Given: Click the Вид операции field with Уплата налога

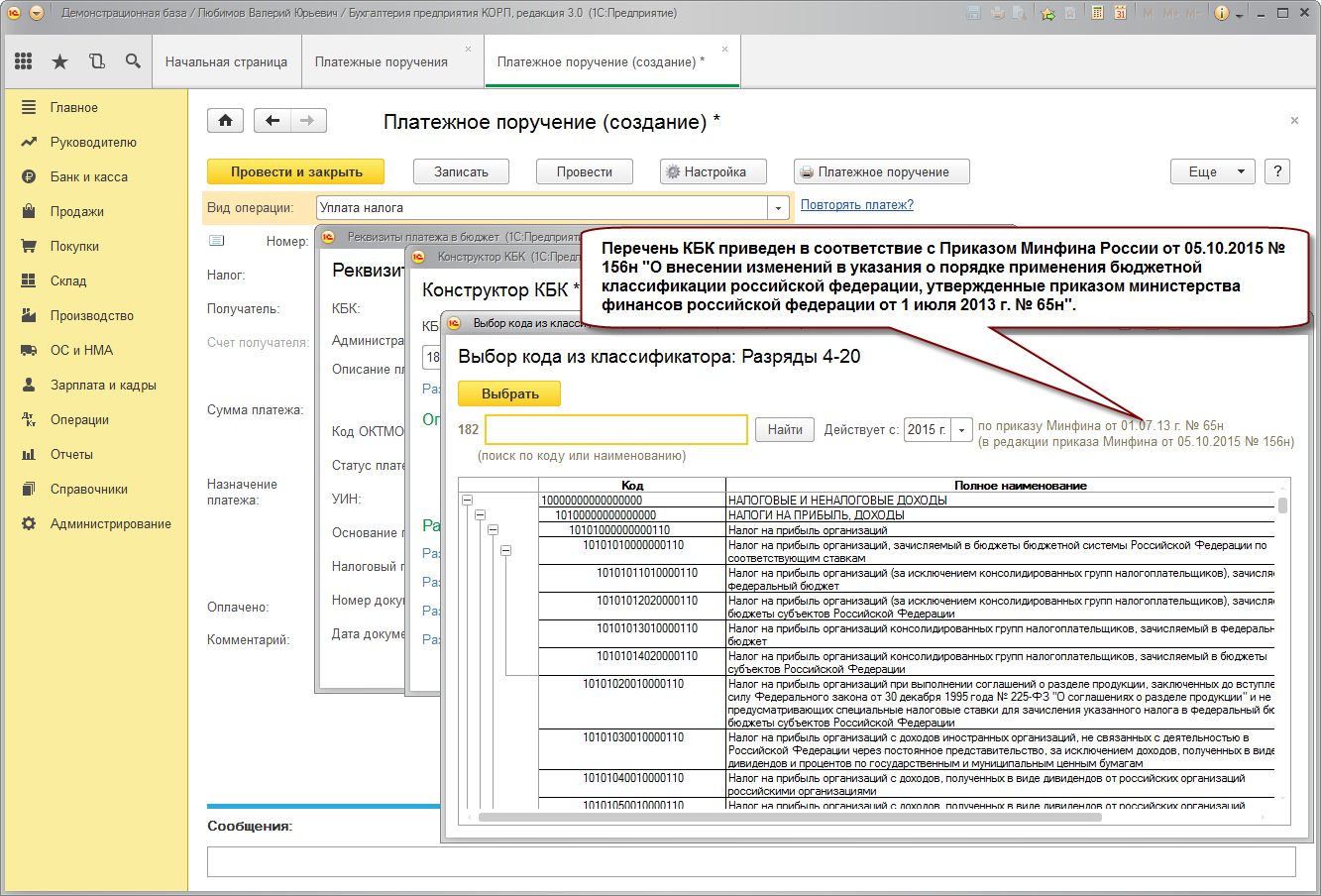Looking at the screenshot, I should (543, 208).
